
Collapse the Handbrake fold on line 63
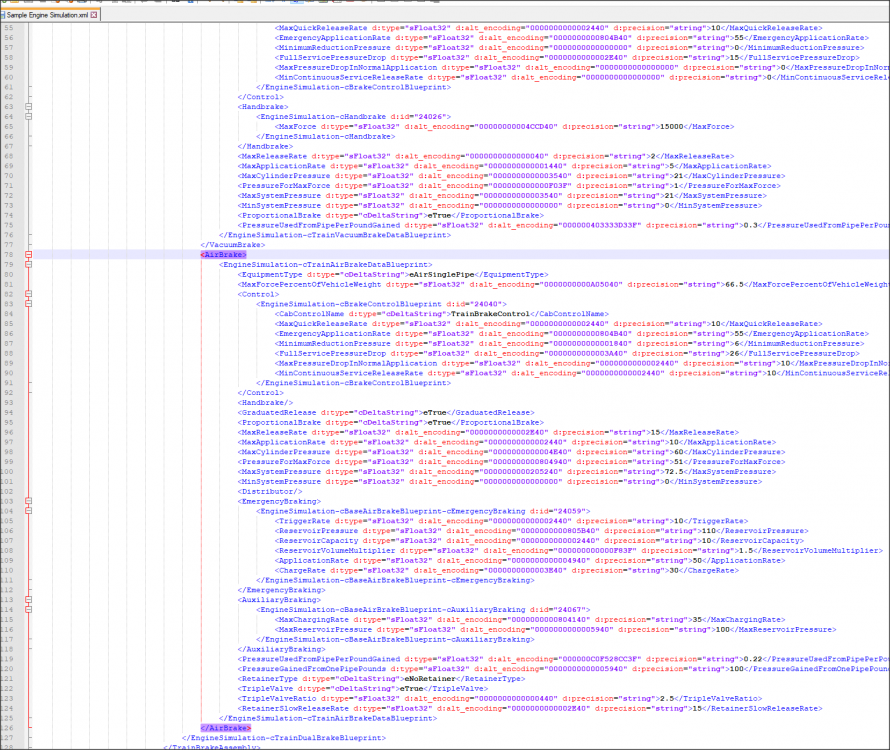click(x=29, y=107)
